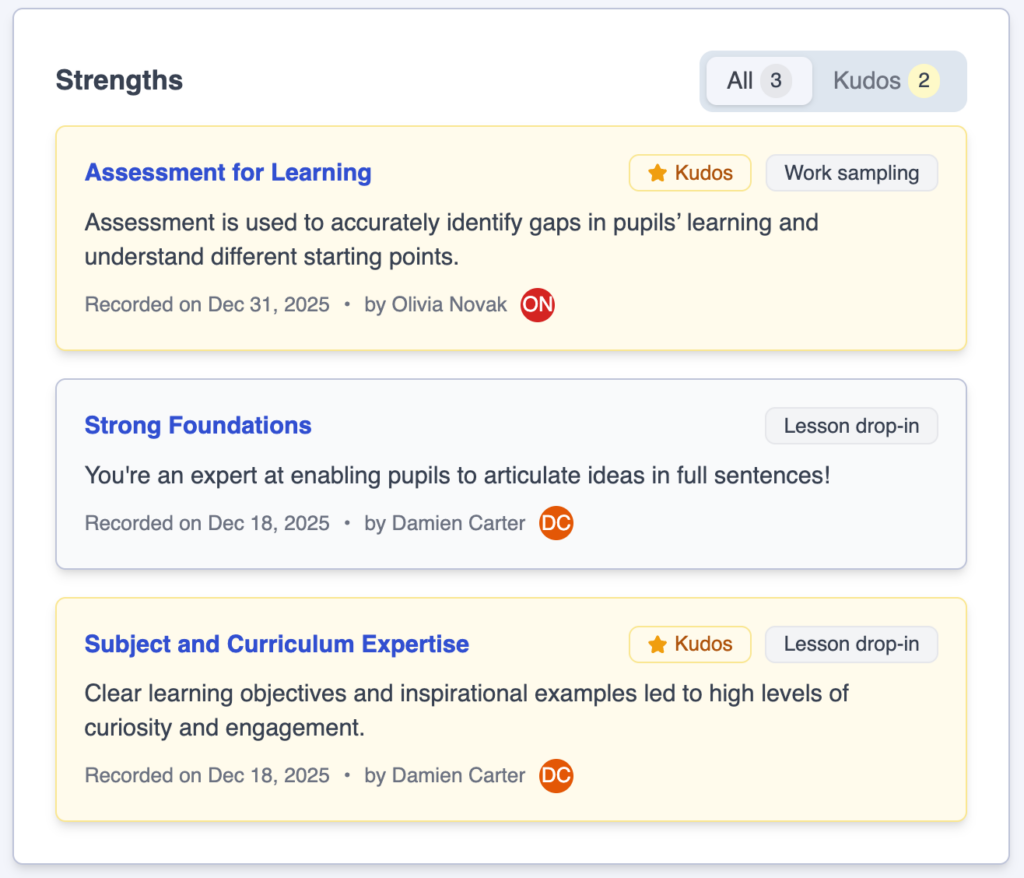The height and width of the screenshot is (878, 1024).
Task: Open the Subject and Curriculum Expertise strength
Action: tap(277, 645)
